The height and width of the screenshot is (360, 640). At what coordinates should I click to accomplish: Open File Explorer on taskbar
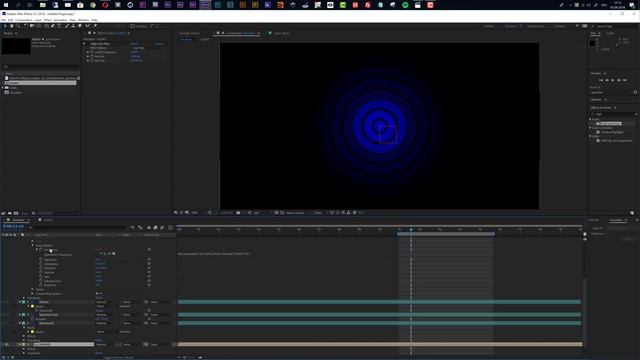pos(42,5)
